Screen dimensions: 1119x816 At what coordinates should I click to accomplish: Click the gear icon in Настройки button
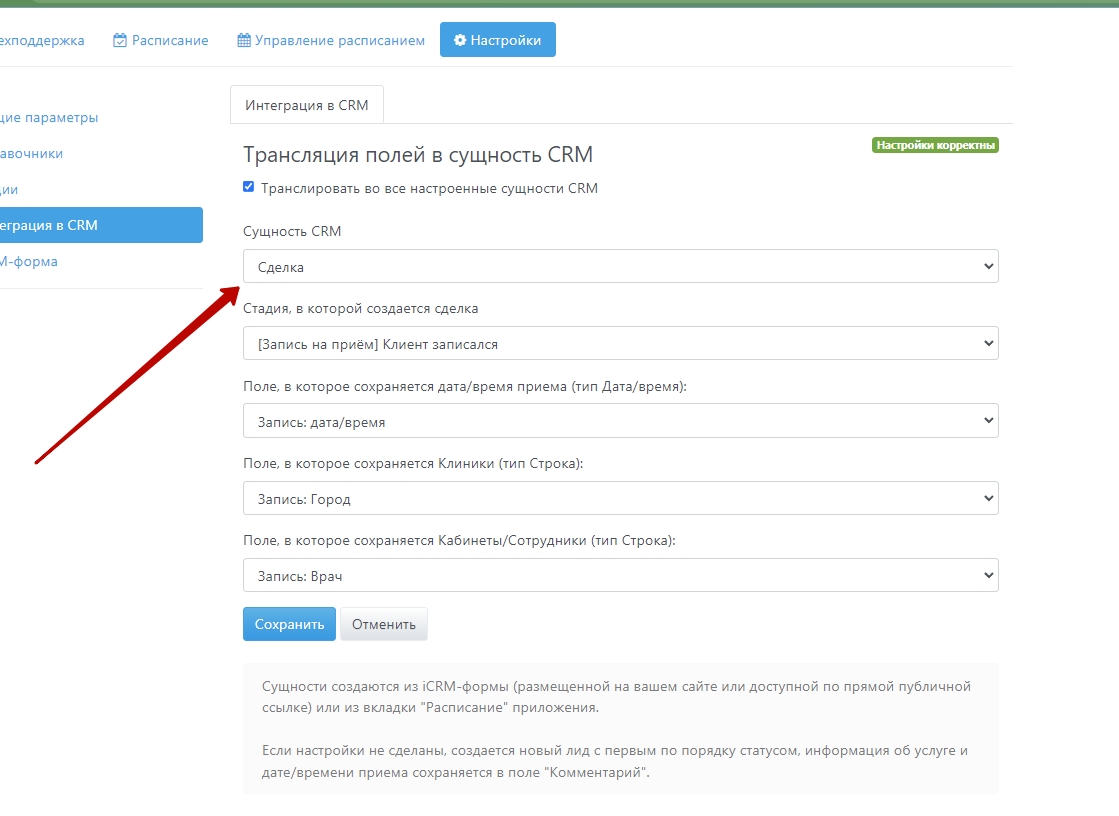pos(460,41)
